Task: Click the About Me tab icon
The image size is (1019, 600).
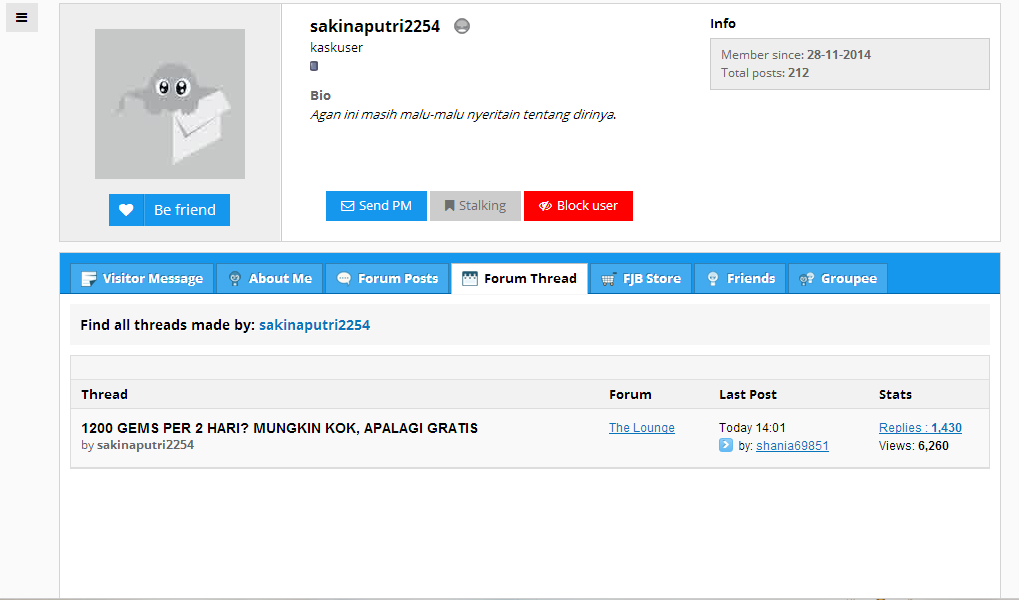Action: pyautogui.click(x=235, y=279)
